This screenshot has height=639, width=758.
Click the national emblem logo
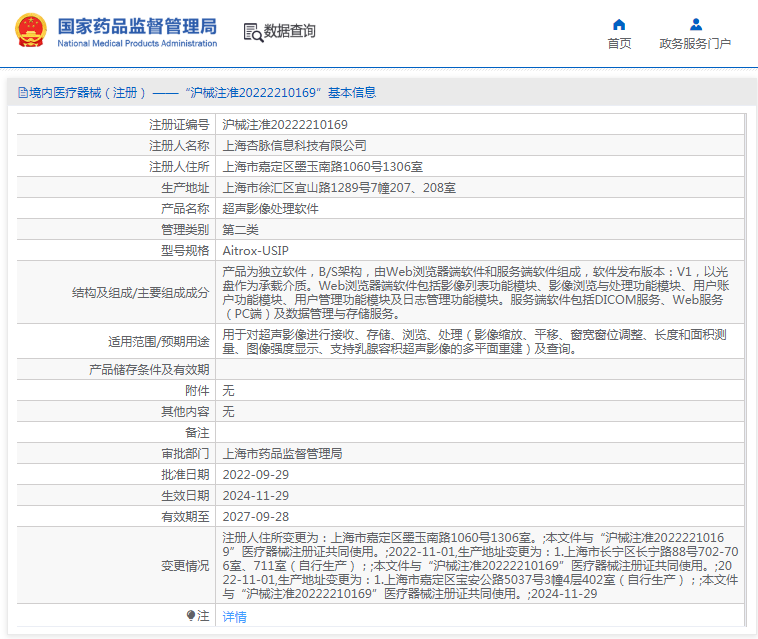pyautogui.click(x=31, y=30)
